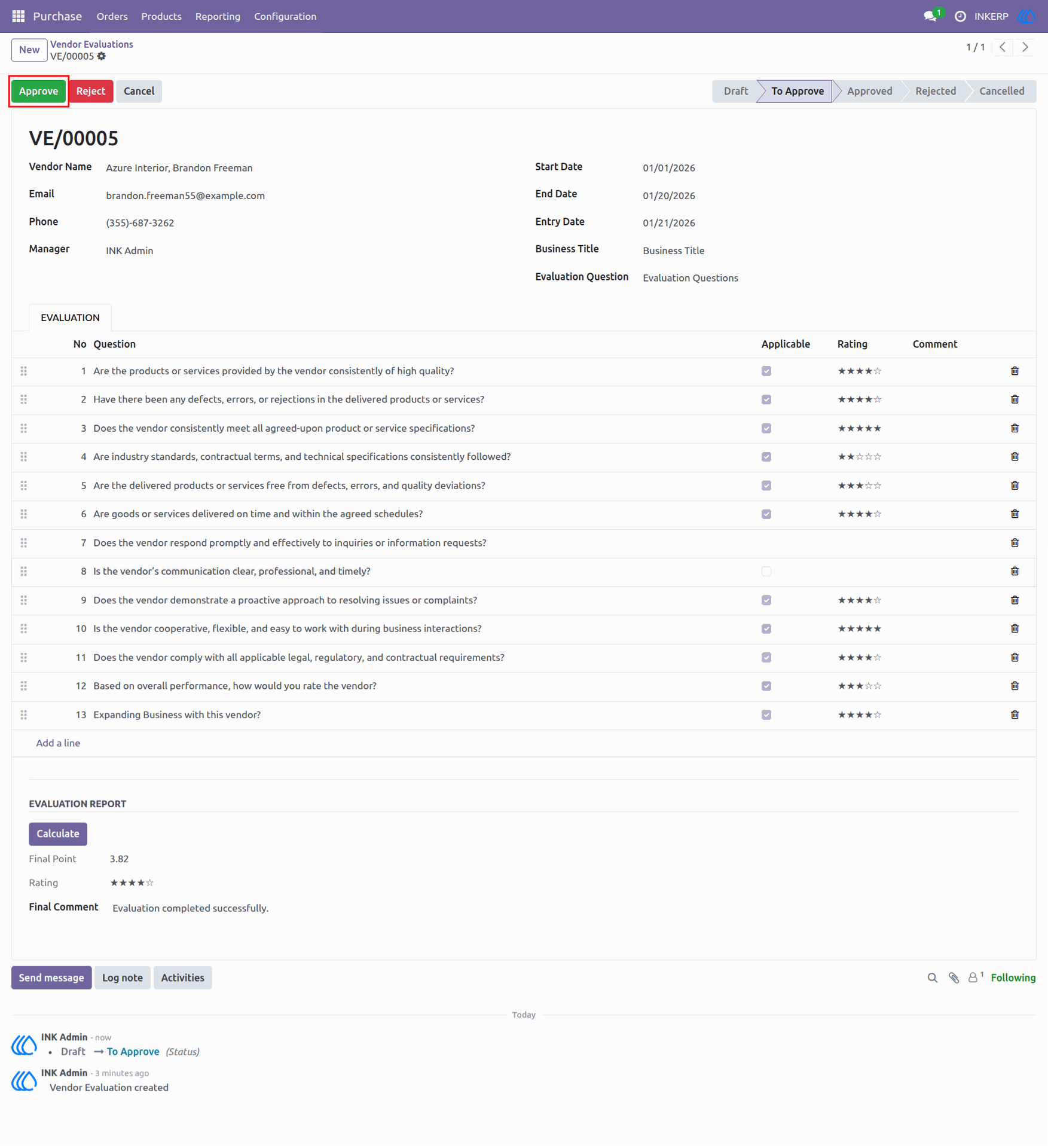Click rating stars for question 4
Image resolution: width=1048 pixels, height=1148 pixels.
click(x=859, y=457)
